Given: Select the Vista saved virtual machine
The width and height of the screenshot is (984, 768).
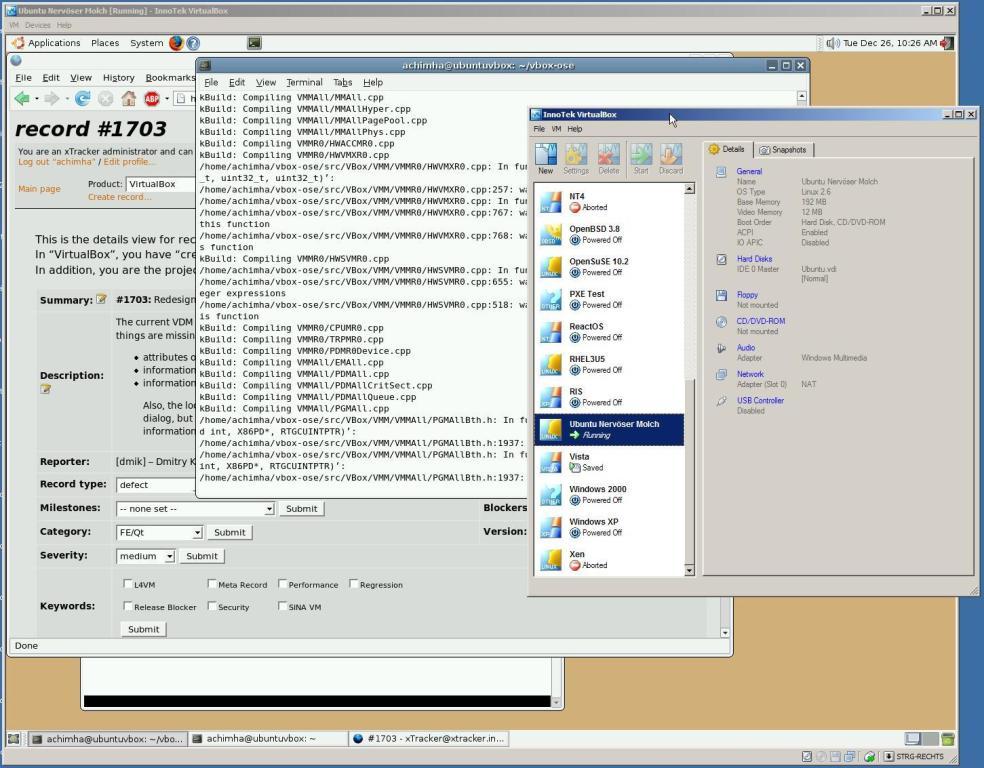Looking at the screenshot, I should click(x=609, y=462).
